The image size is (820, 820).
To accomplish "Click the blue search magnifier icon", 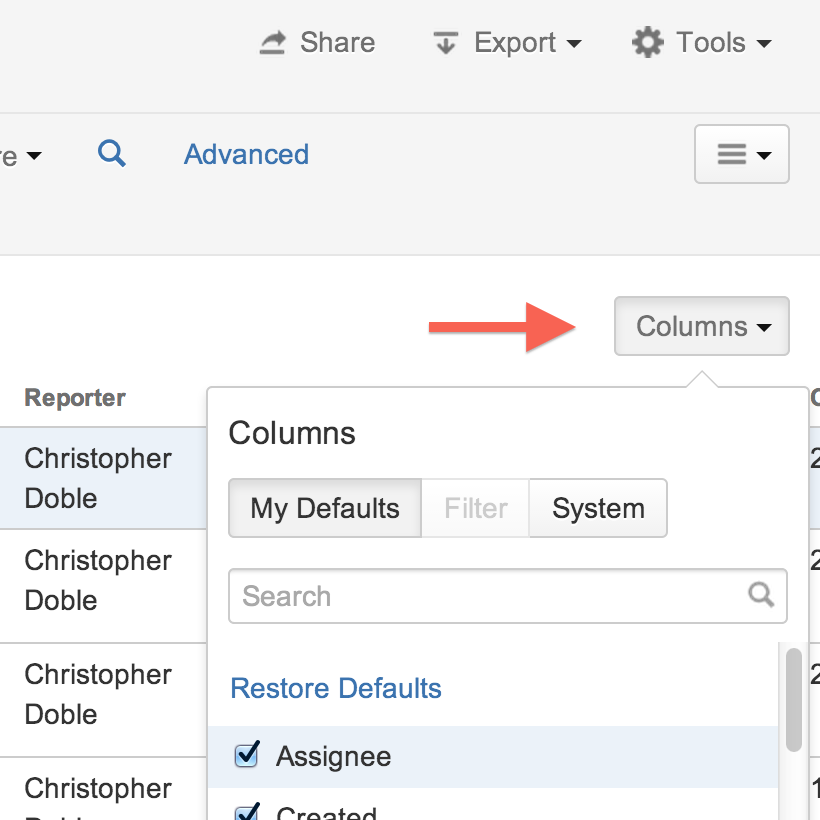I will point(112,153).
